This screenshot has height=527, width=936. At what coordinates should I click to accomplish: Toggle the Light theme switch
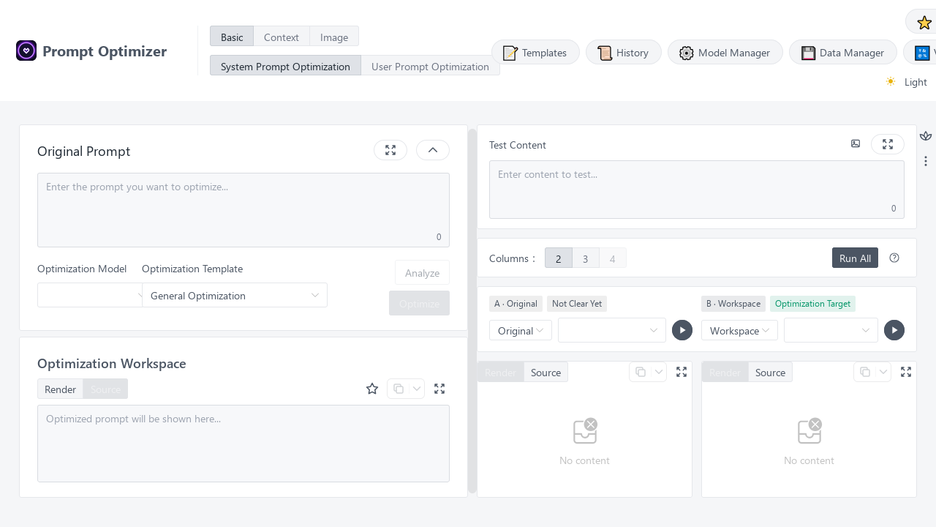[907, 82]
